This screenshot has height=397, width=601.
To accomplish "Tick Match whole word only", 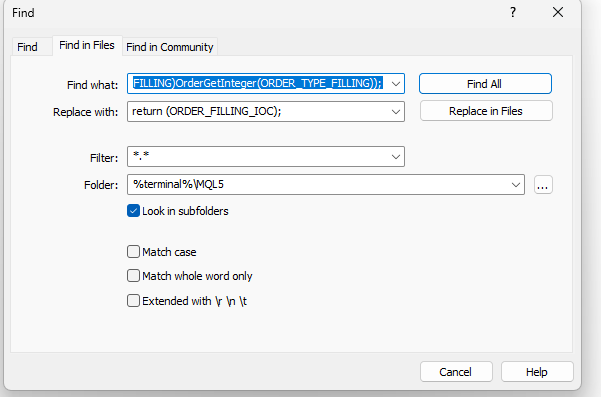I will (x=133, y=276).
